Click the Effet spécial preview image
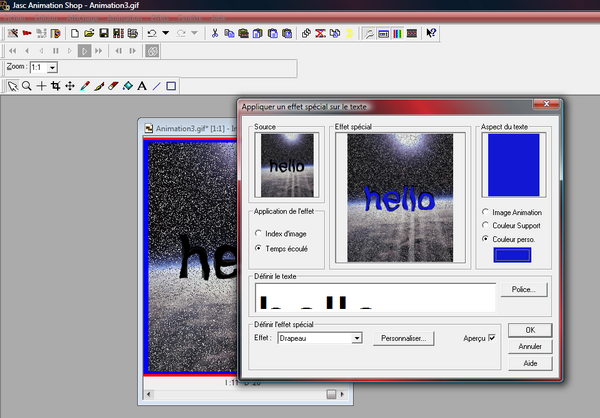This screenshot has height=418, width=600. pos(400,198)
